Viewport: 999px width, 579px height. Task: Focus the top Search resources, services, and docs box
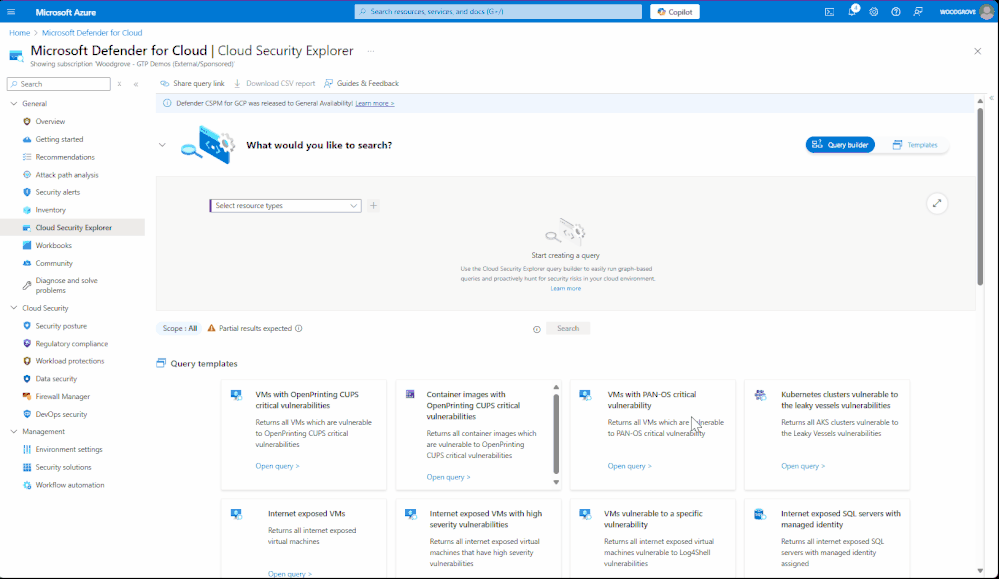498,11
